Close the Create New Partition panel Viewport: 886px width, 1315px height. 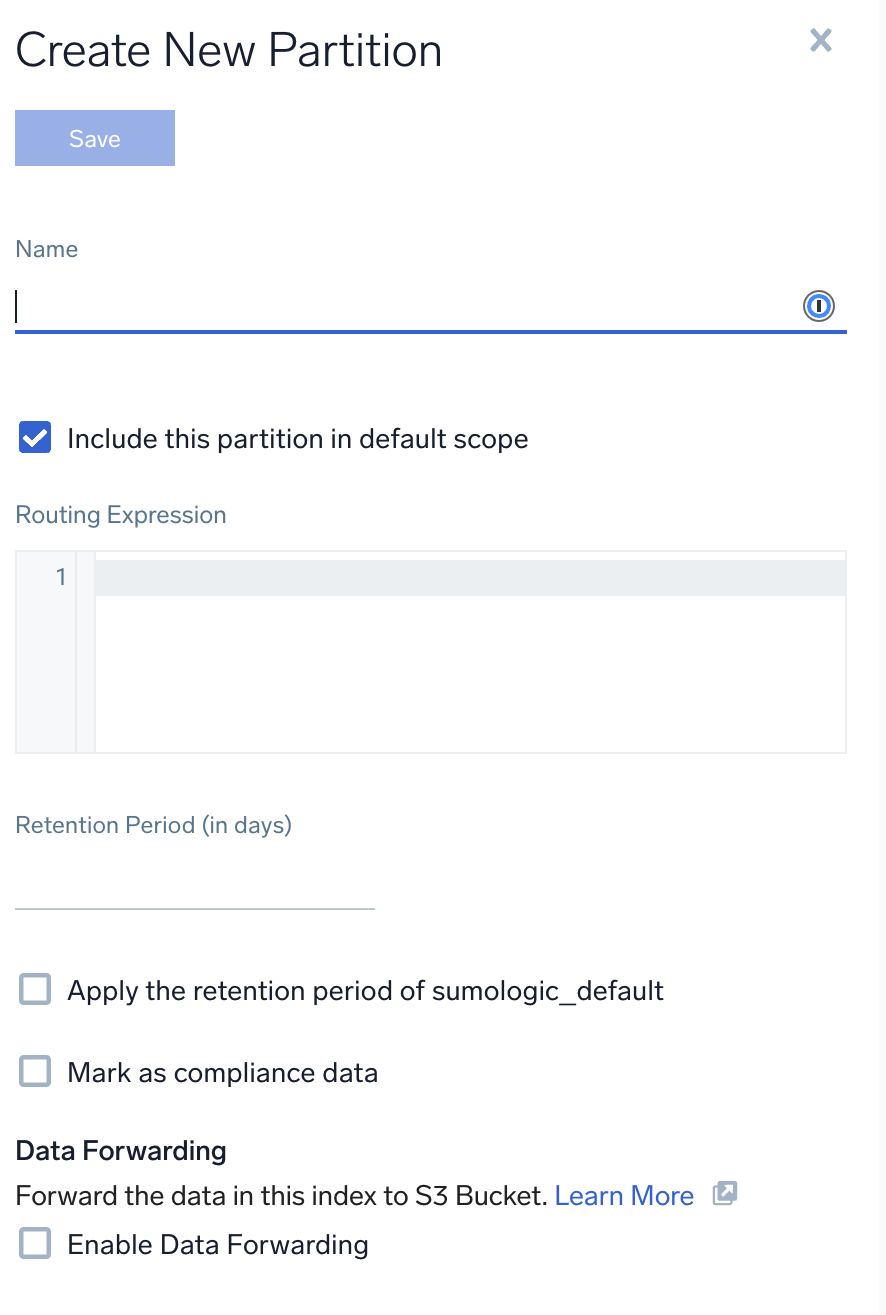820,40
